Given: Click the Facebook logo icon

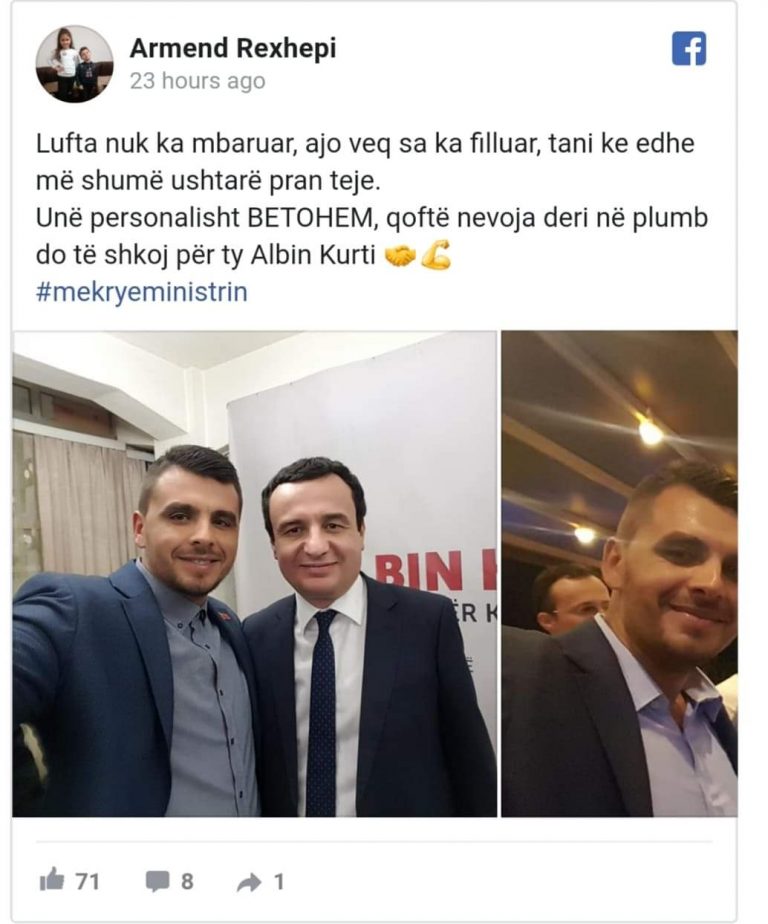Looking at the screenshot, I should (x=688, y=48).
